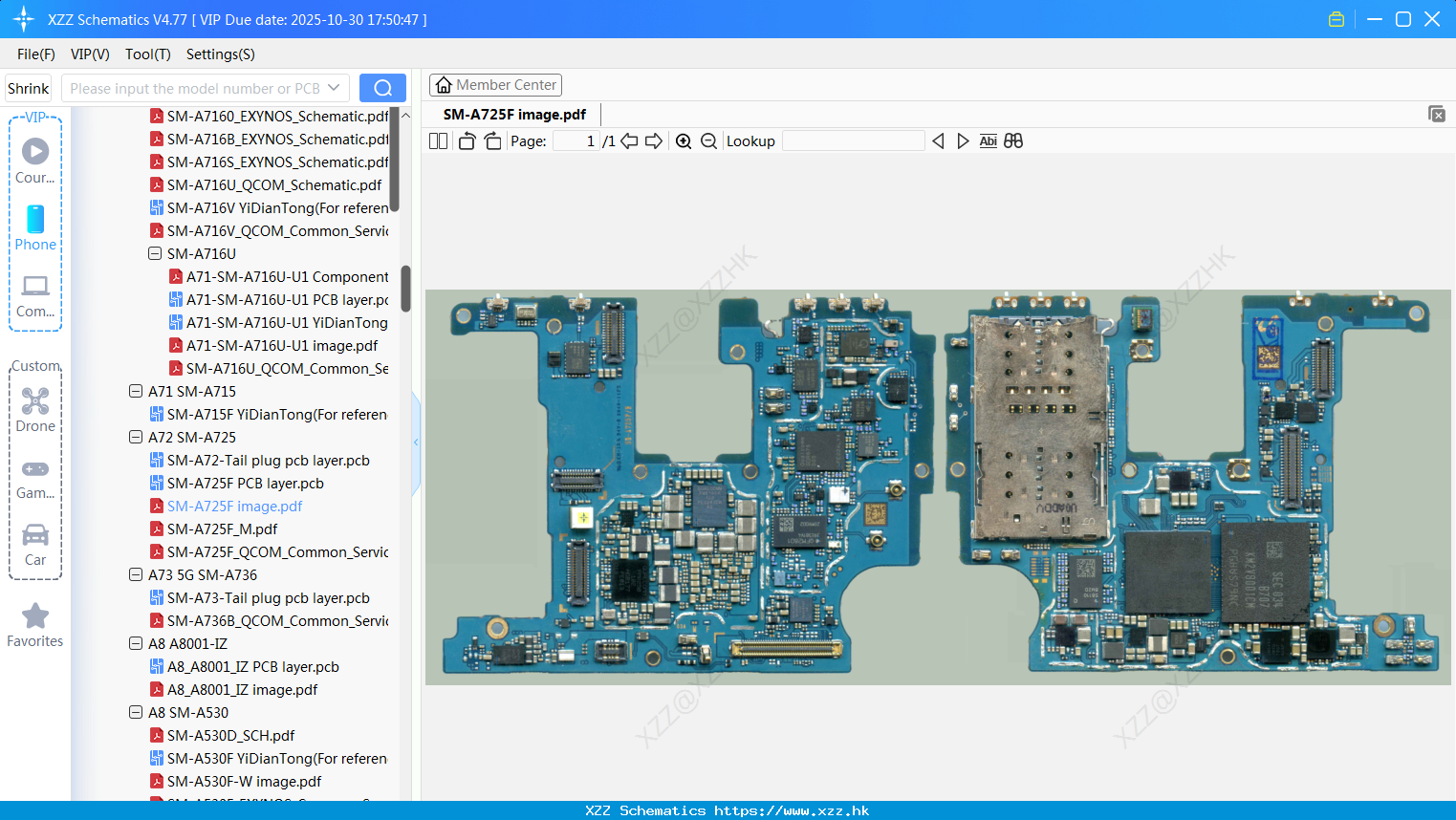Rotate page clockwise
Image resolution: width=1456 pixels, height=820 pixels.
click(x=492, y=141)
